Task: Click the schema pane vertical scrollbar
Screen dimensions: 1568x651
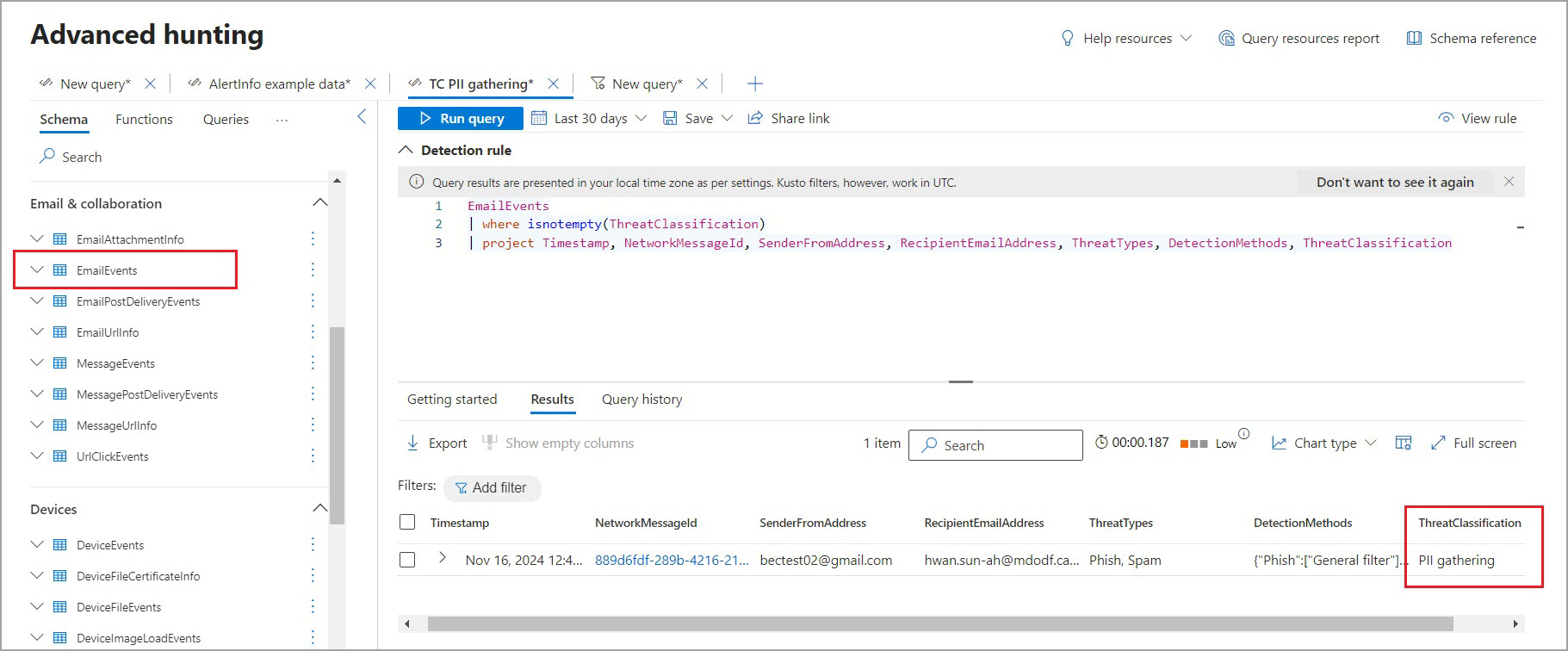Action: (338, 425)
